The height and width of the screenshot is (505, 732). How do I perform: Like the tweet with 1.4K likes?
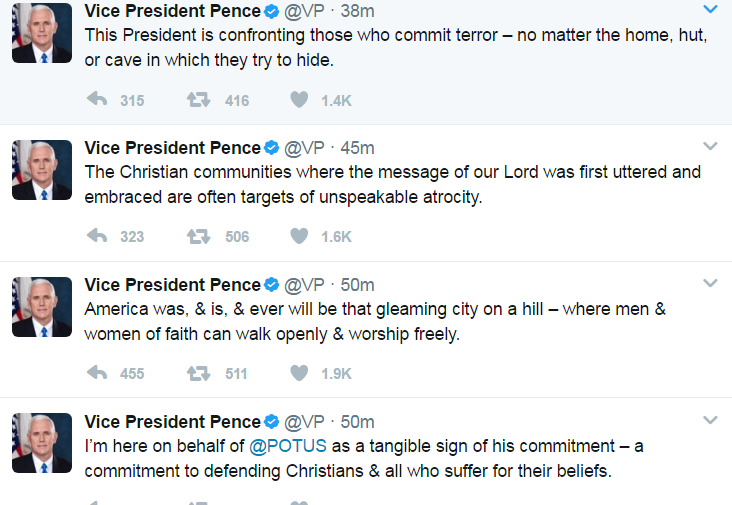tap(298, 100)
